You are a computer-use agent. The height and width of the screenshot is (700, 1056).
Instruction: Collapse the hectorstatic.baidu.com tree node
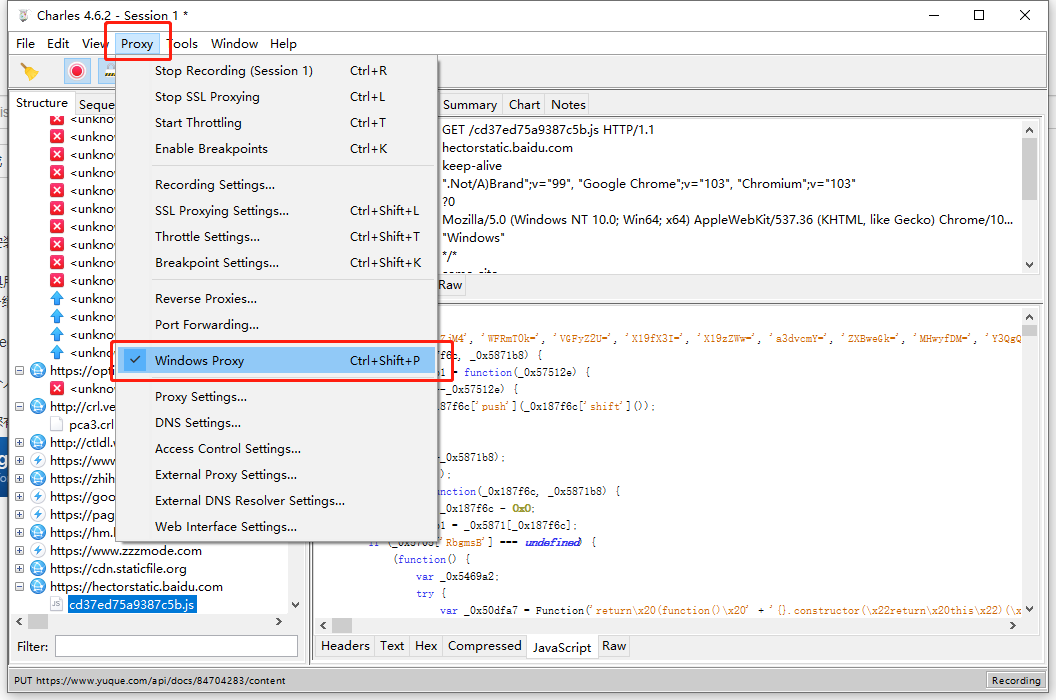pyautogui.click(x=20, y=586)
